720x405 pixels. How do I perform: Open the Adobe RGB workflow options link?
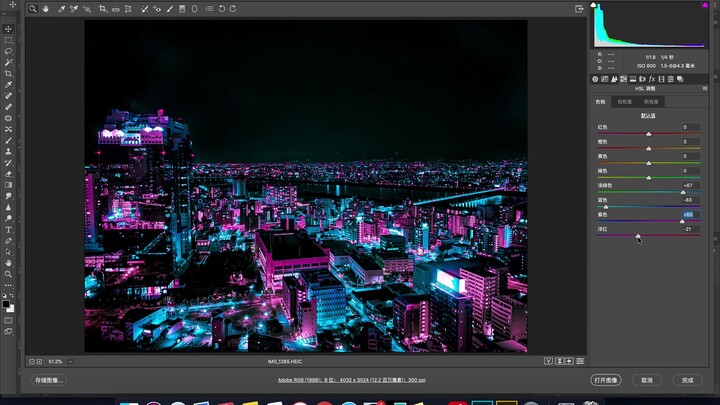351,380
